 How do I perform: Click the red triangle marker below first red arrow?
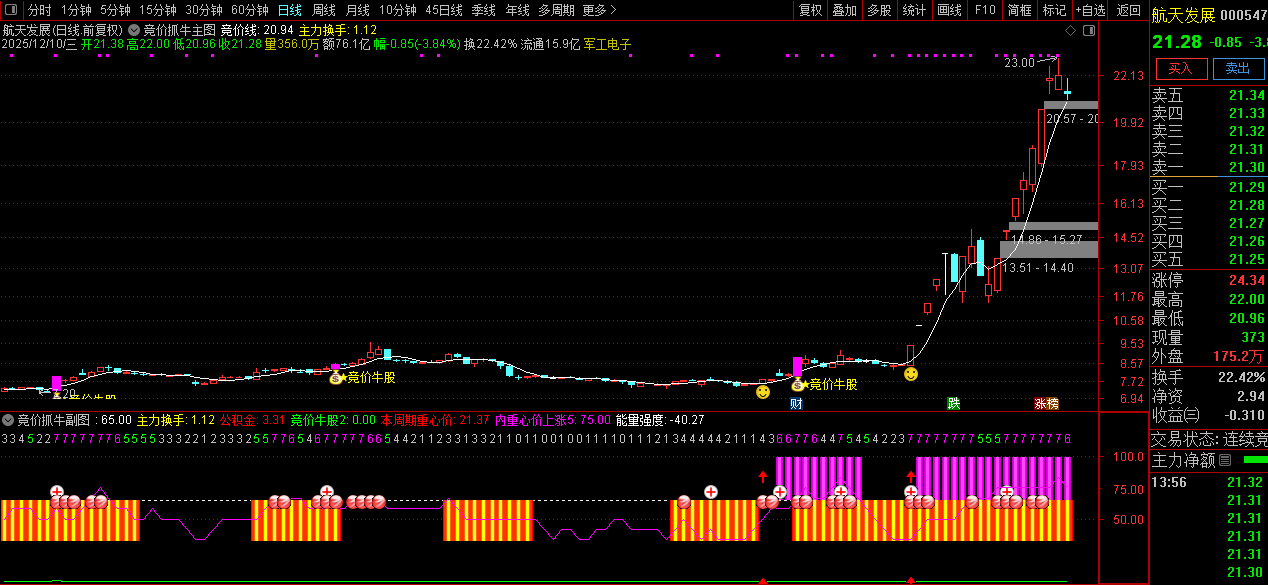[763, 580]
